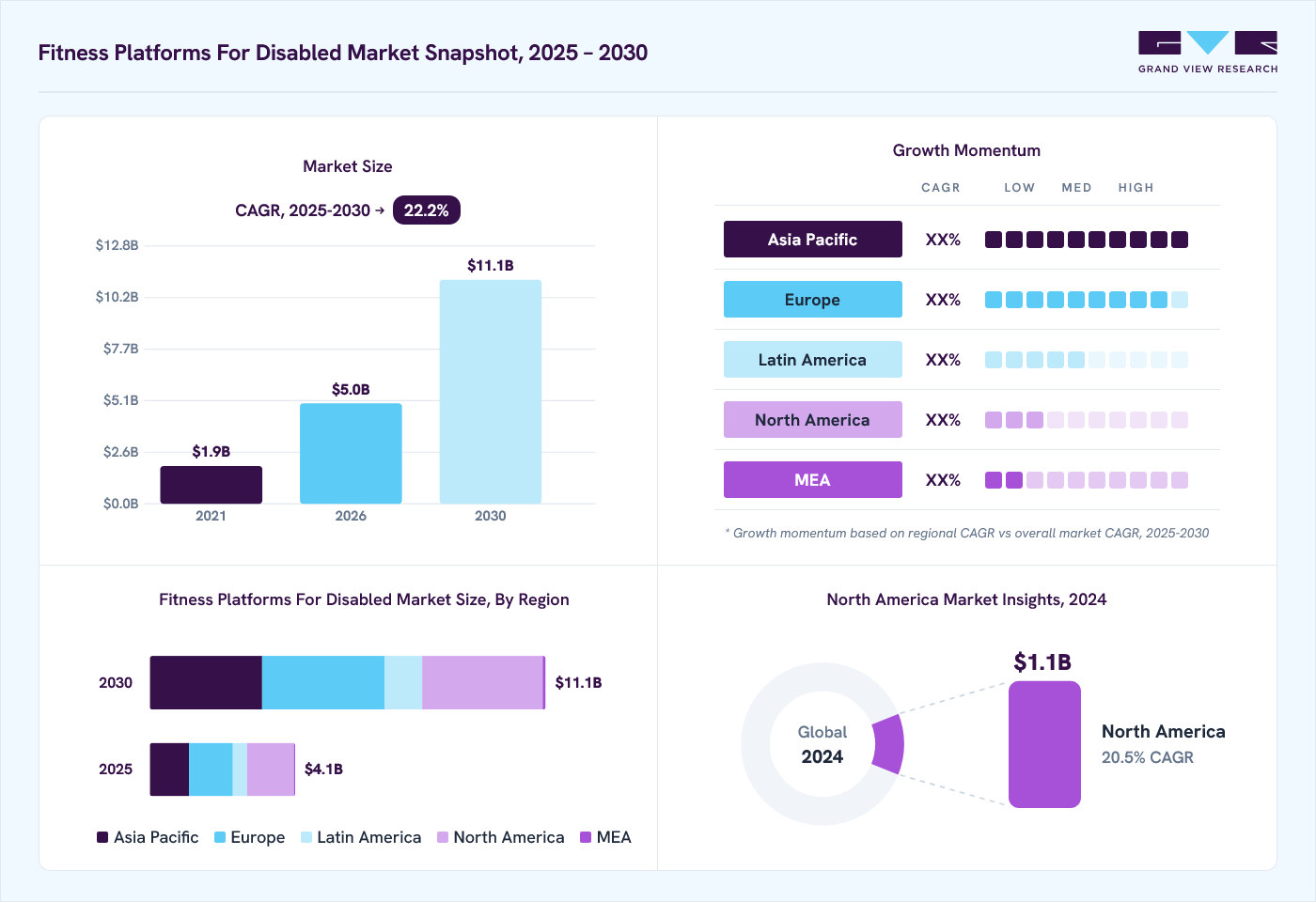Select the Asia Pacific region label
Viewport: 1316px width, 902px height.
coord(812,240)
